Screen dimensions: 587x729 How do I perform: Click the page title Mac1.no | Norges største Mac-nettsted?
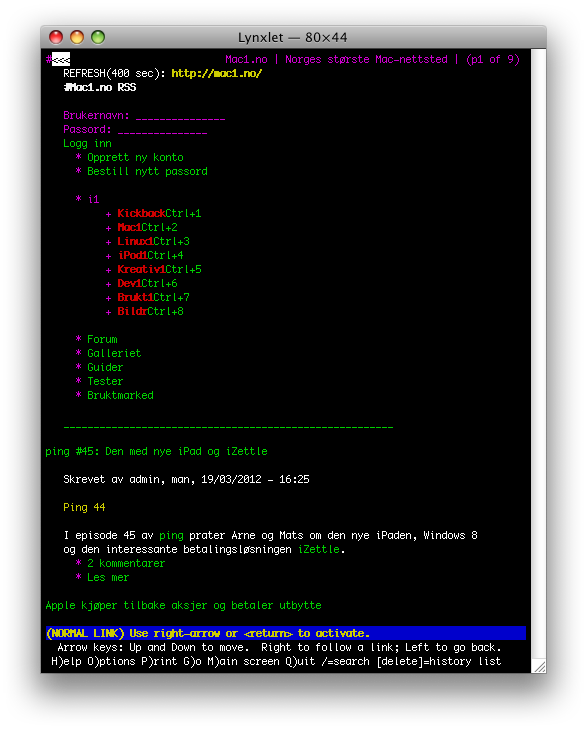[336, 60]
